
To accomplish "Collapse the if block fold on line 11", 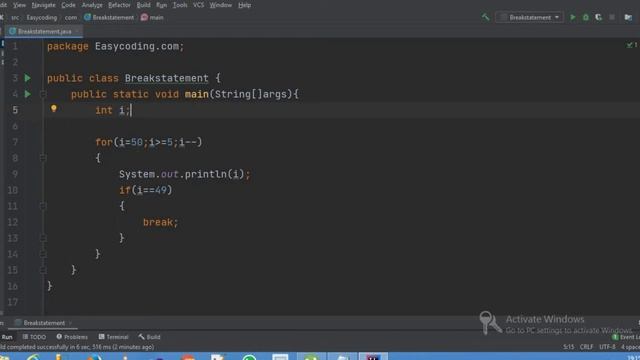I will tap(43, 206).
